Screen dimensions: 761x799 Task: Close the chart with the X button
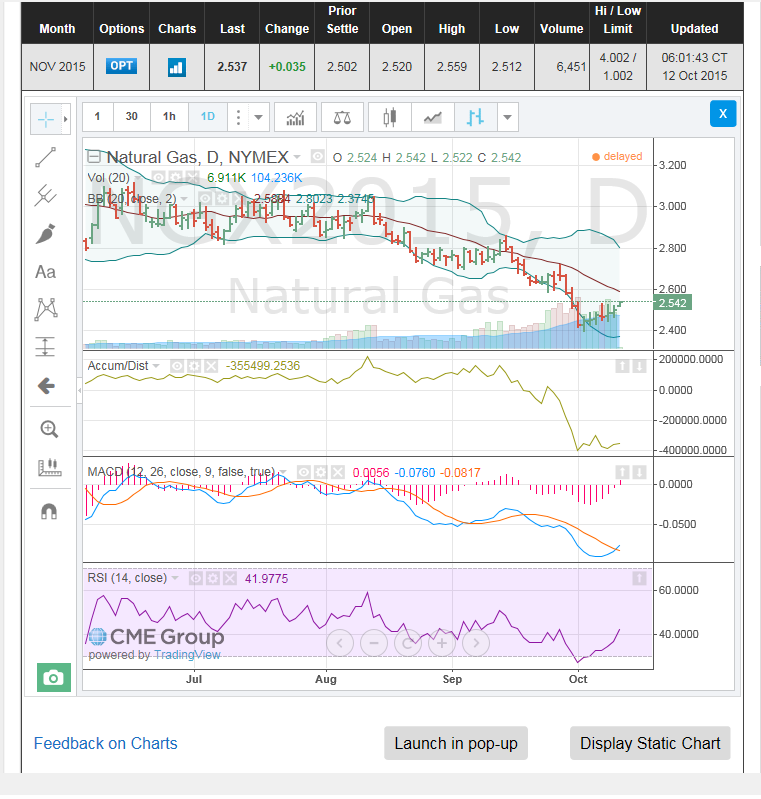click(x=722, y=113)
